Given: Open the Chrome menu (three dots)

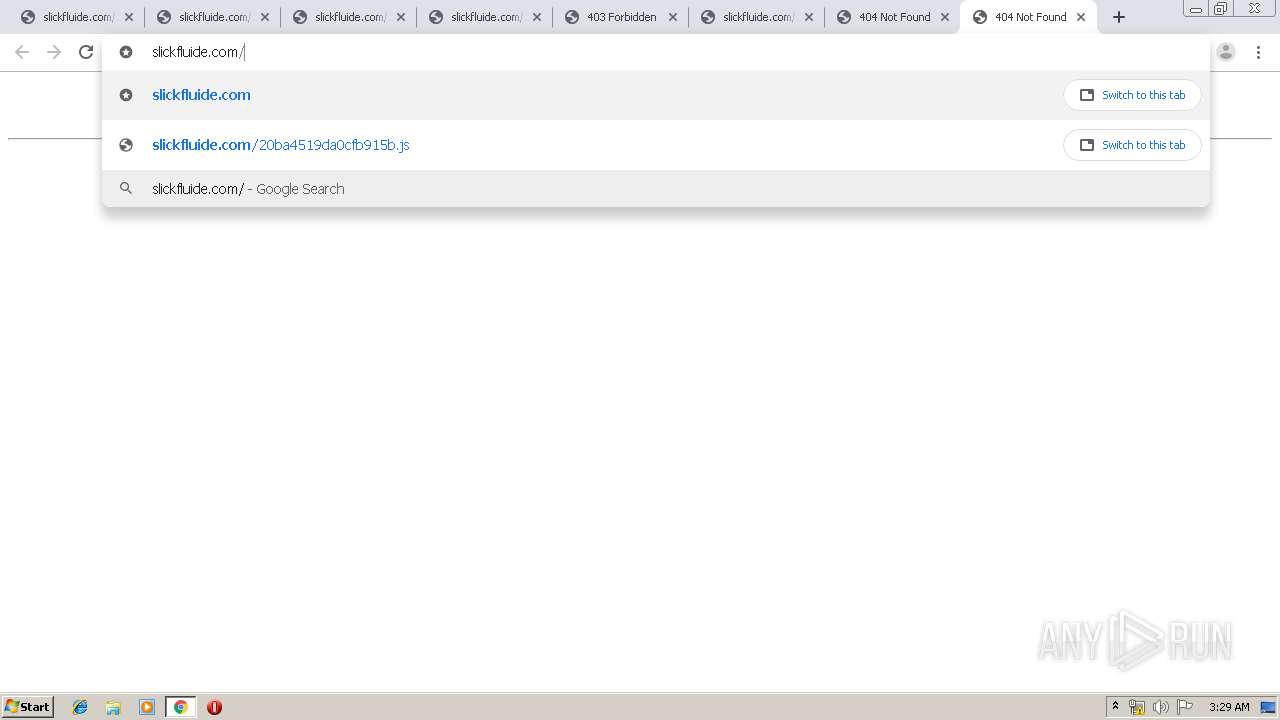Looking at the screenshot, I should pyautogui.click(x=1258, y=52).
